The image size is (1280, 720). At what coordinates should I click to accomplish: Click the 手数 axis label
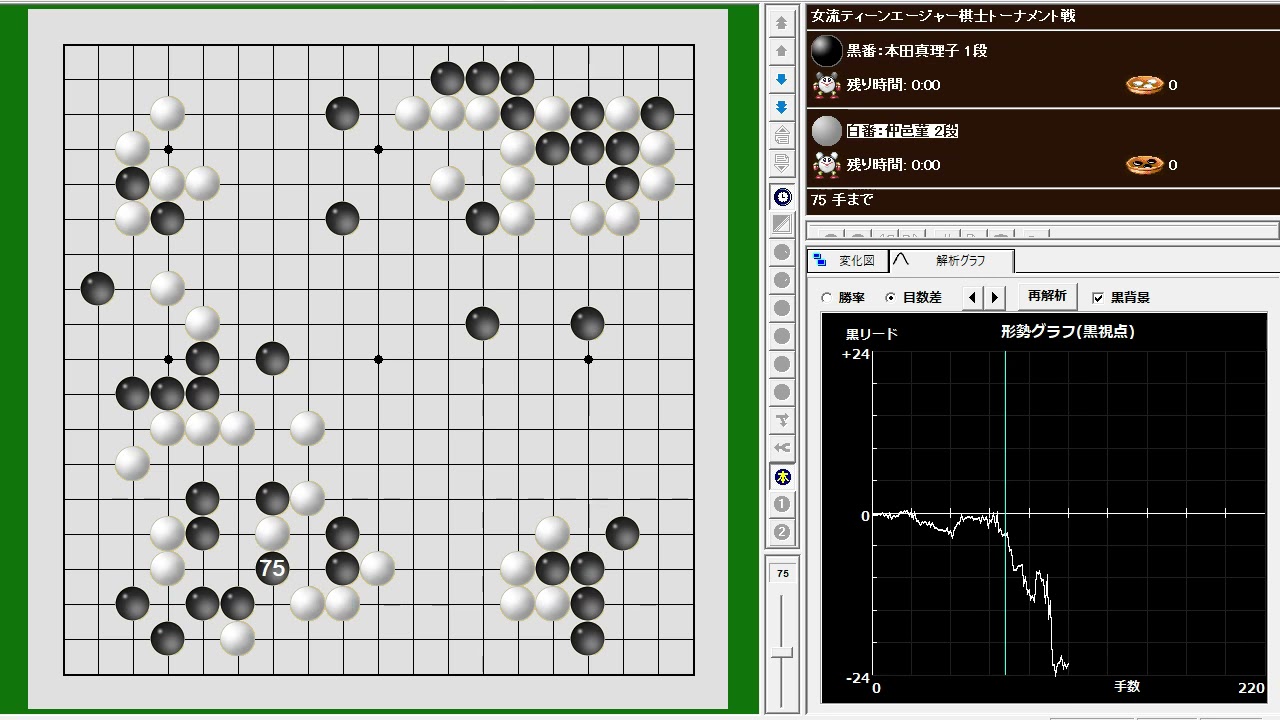click(1127, 687)
